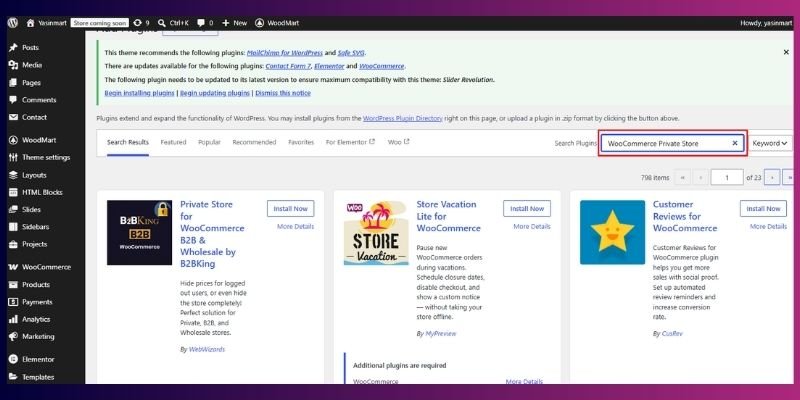Go to the next results page
800x400 pixels.
pos(772,178)
